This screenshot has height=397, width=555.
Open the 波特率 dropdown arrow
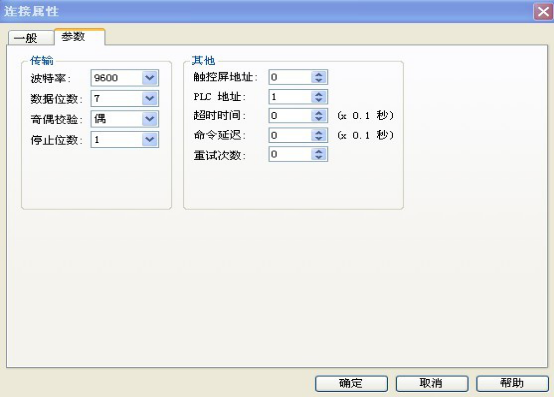[x=150, y=77]
